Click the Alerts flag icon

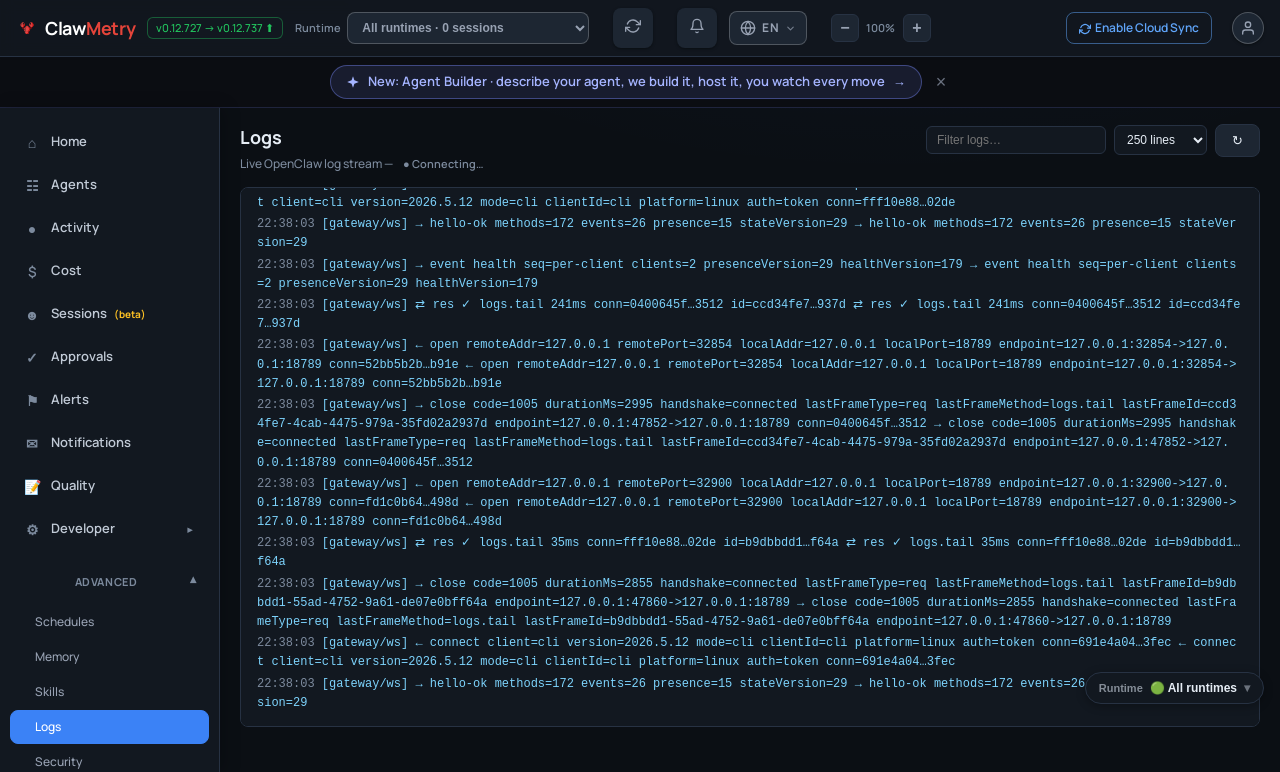coord(32,401)
